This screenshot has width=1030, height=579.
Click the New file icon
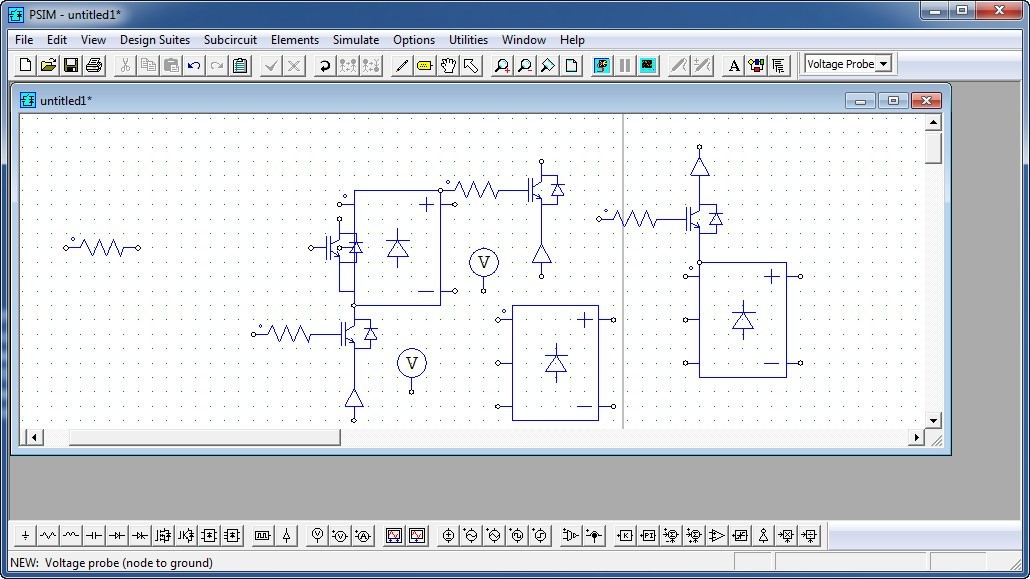pos(26,65)
